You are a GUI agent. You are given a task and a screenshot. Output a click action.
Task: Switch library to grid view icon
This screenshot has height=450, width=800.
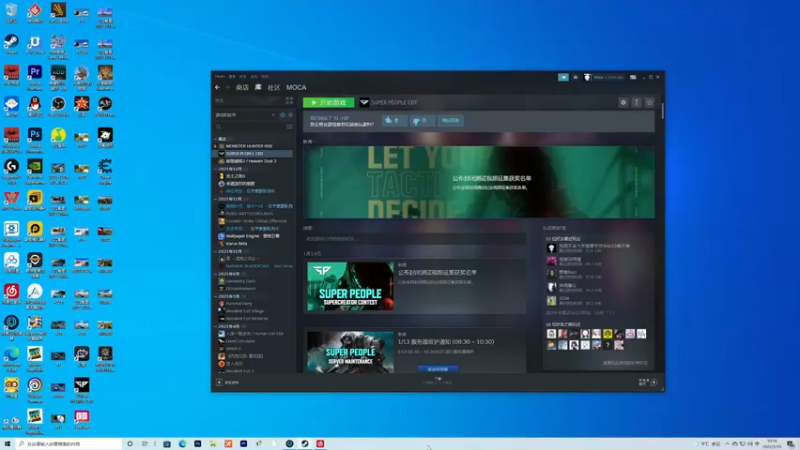tap(289, 101)
